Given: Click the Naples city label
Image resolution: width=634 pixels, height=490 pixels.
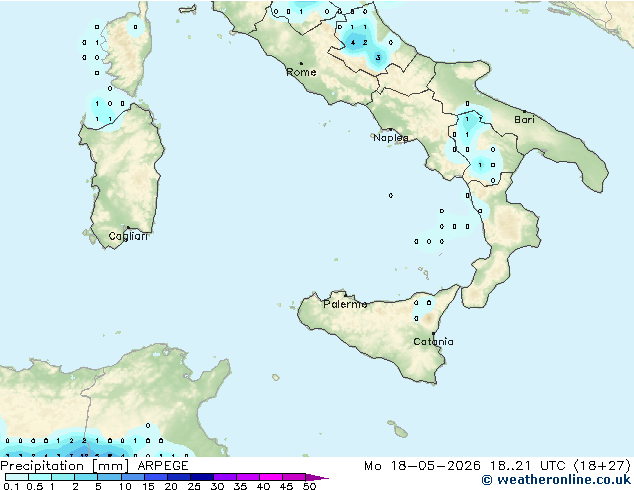Looking at the screenshot, I should (391, 138).
